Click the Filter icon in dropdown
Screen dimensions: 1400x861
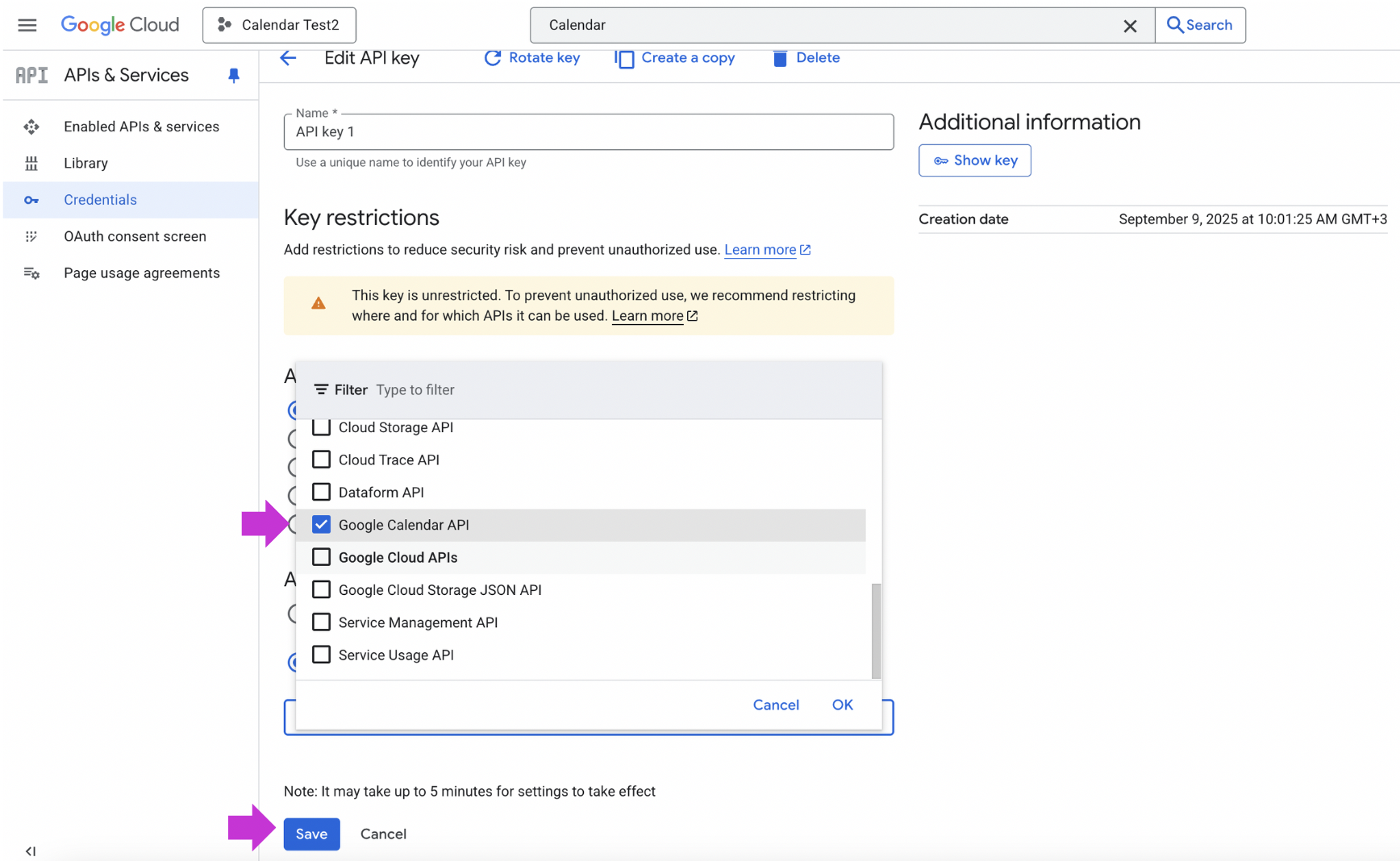click(x=321, y=390)
